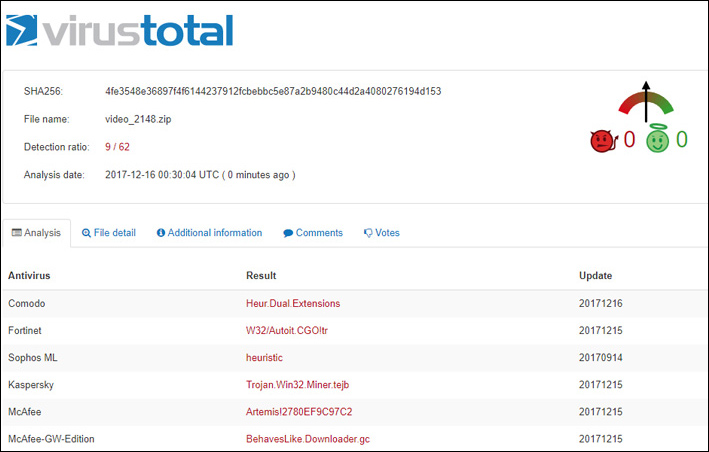Click the green angel harmless vote icon
This screenshot has height=452, width=709.
[x=655, y=140]
